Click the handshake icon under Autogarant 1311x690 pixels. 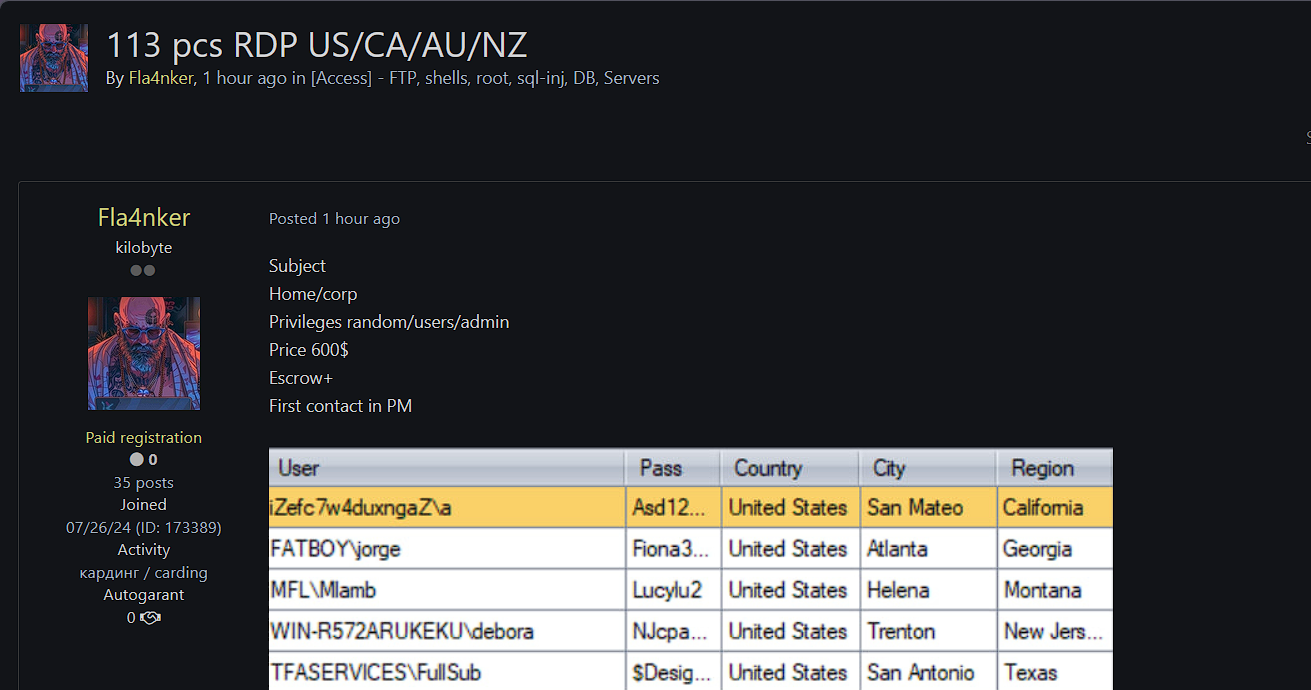(x=150, y=618)
